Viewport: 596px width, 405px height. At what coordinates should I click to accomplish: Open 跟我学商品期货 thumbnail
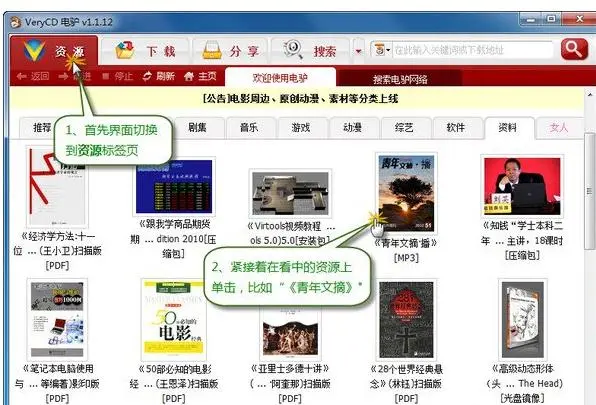click(x=174, y=186)
